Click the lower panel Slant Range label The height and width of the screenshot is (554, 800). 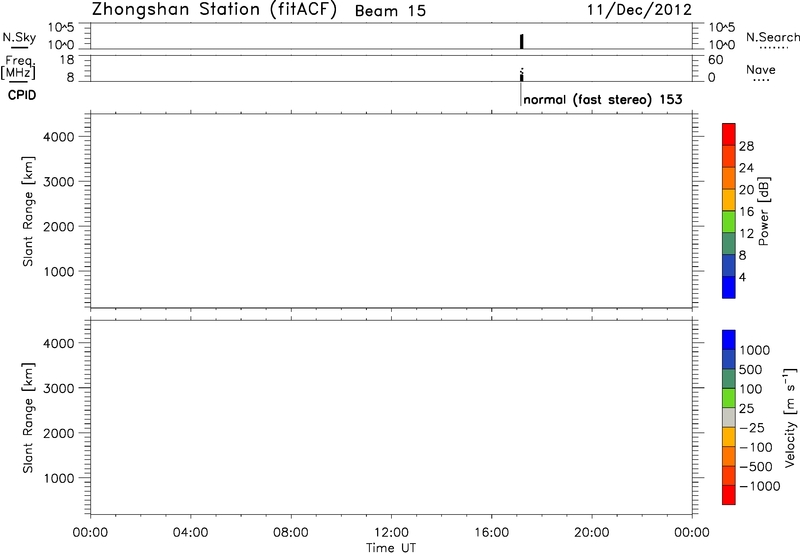[x=28, y=418]
